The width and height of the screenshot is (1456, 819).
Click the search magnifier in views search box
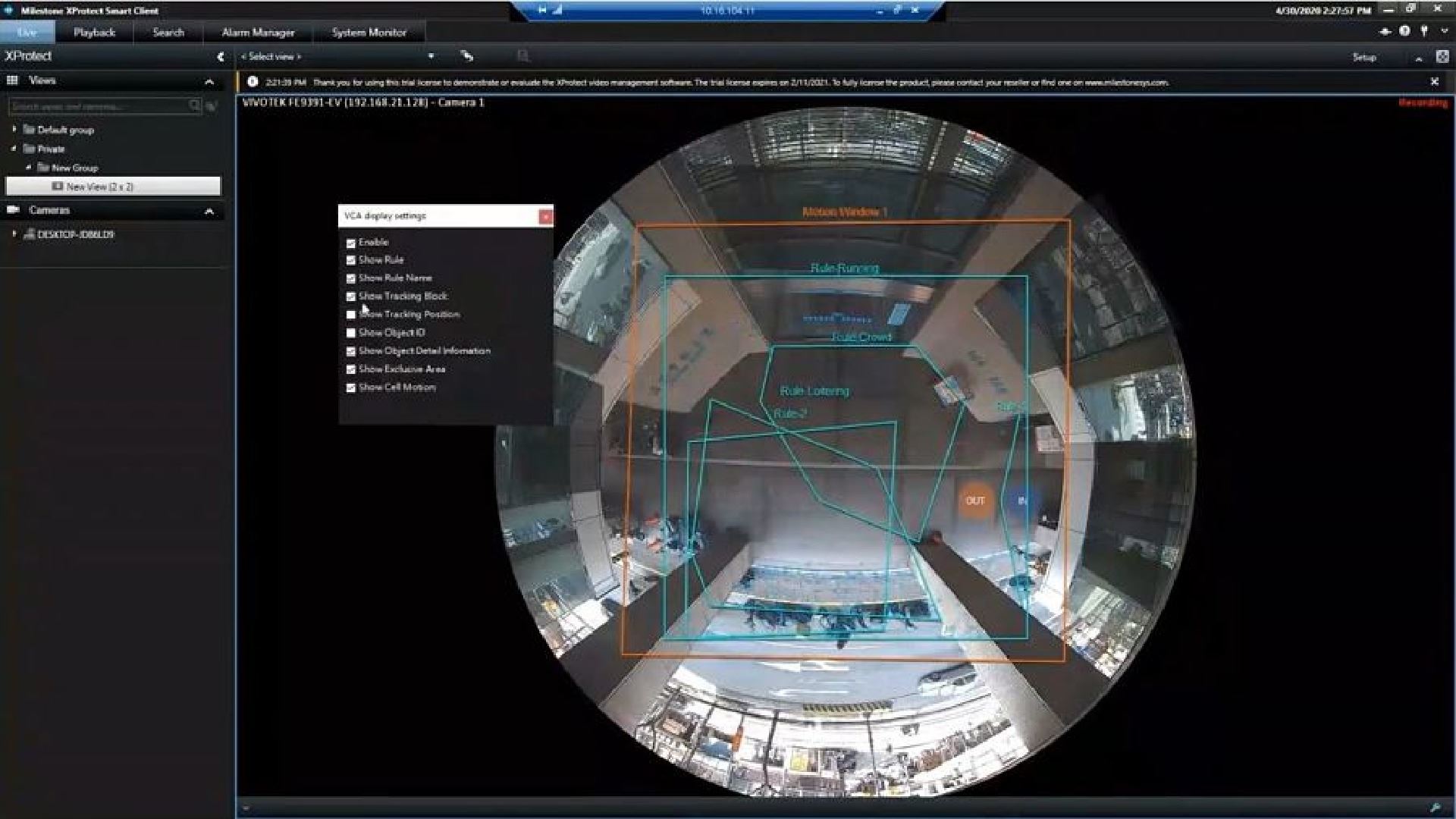pos(194,106)
